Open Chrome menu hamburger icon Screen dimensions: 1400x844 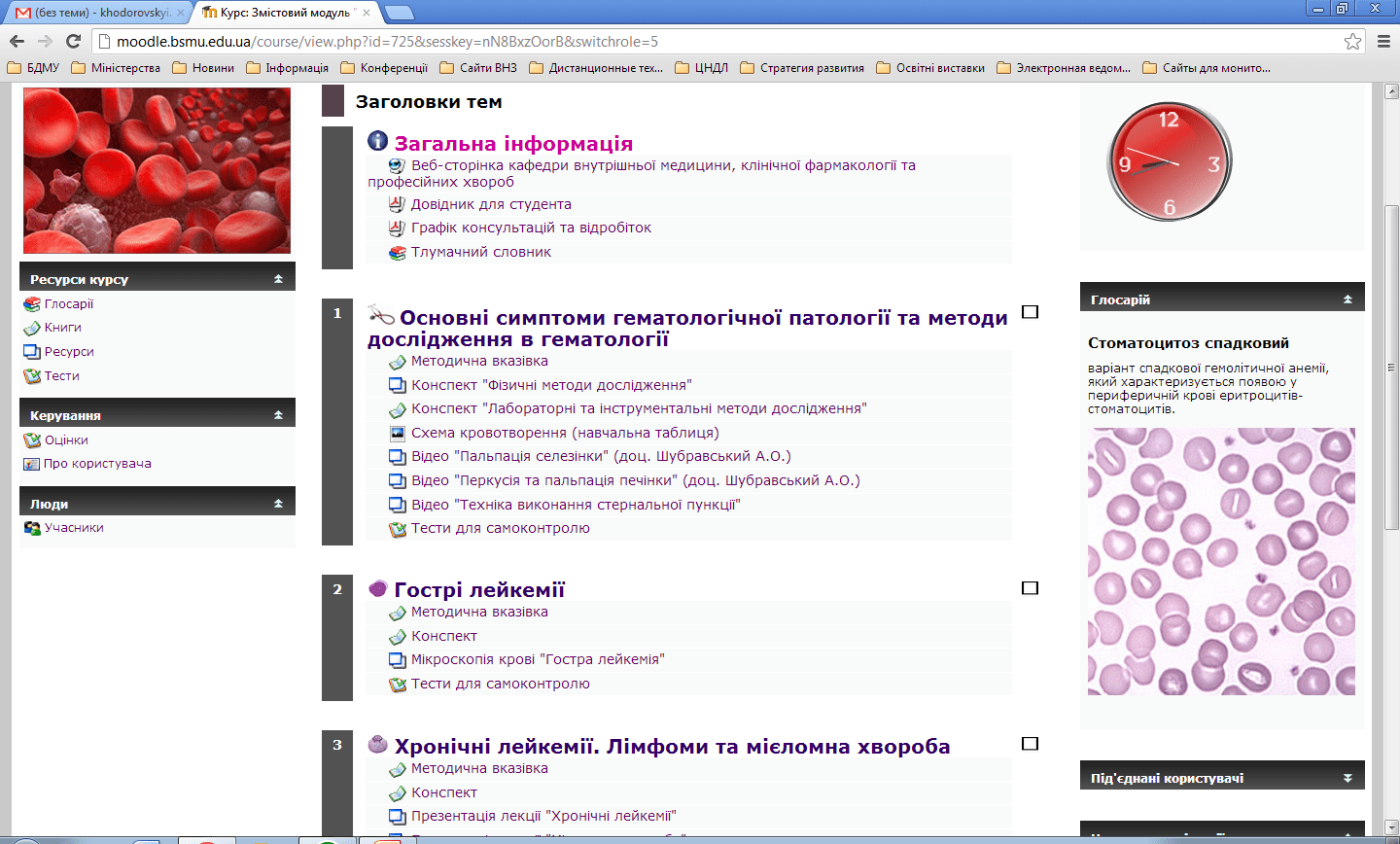(1383, 41)
